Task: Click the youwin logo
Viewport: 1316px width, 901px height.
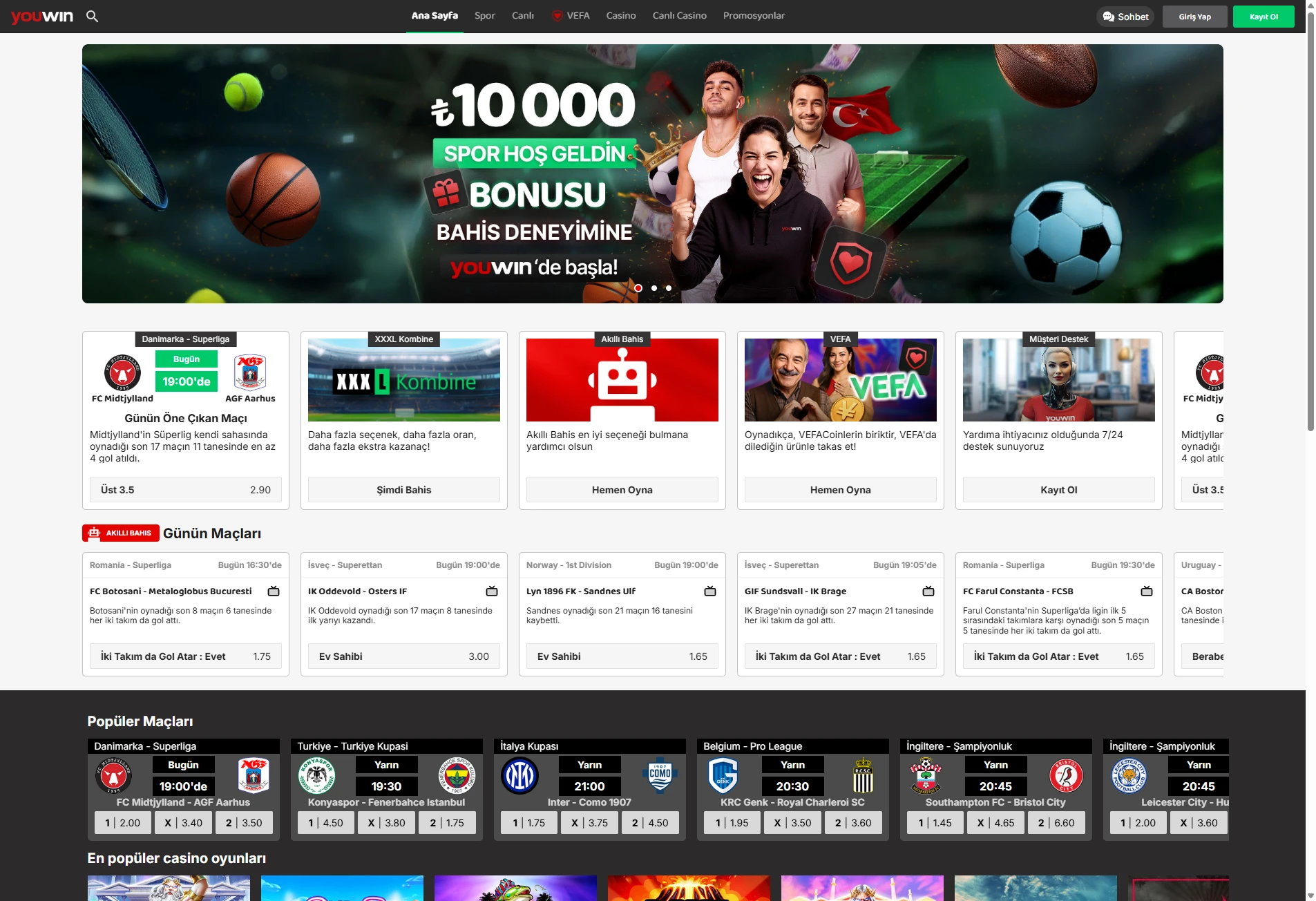Action: (42, 17)
